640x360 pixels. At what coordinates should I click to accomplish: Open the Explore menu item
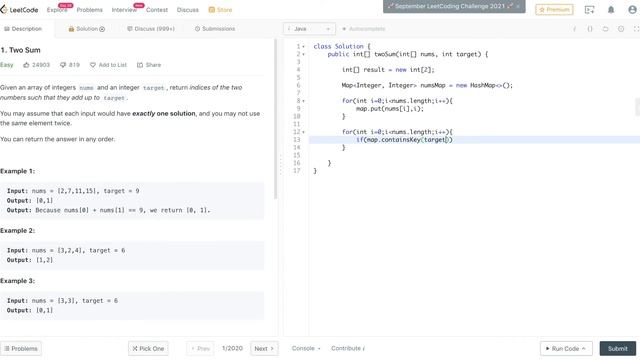[x=57, y=9]
